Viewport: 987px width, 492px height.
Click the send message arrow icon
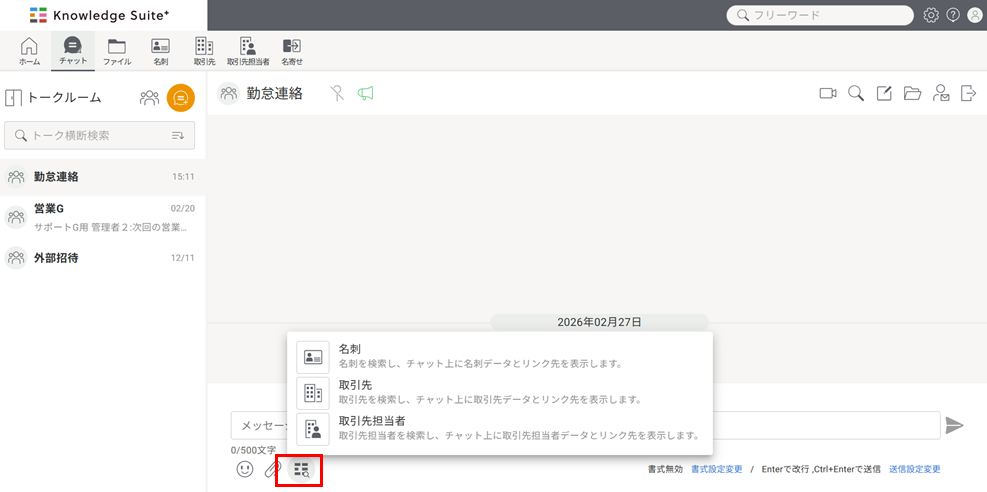(x=955, y=426)
